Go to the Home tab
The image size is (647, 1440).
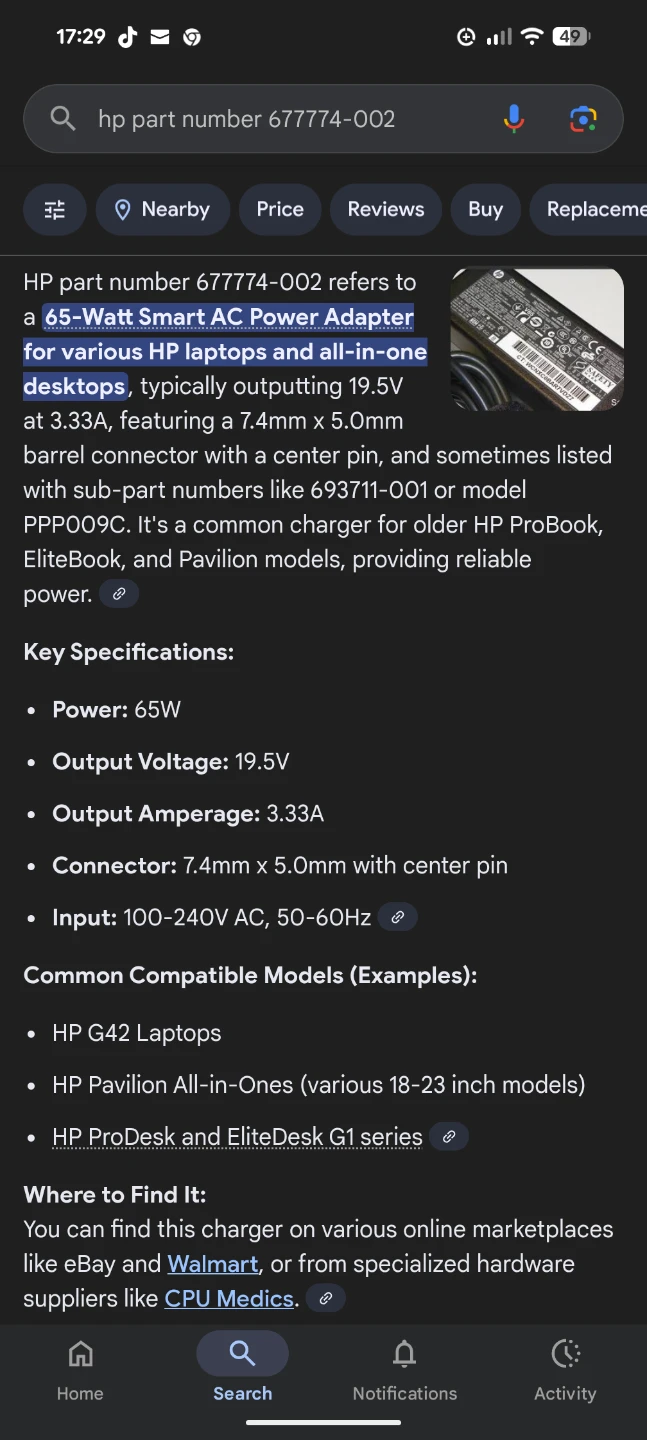pos(80,1371)
